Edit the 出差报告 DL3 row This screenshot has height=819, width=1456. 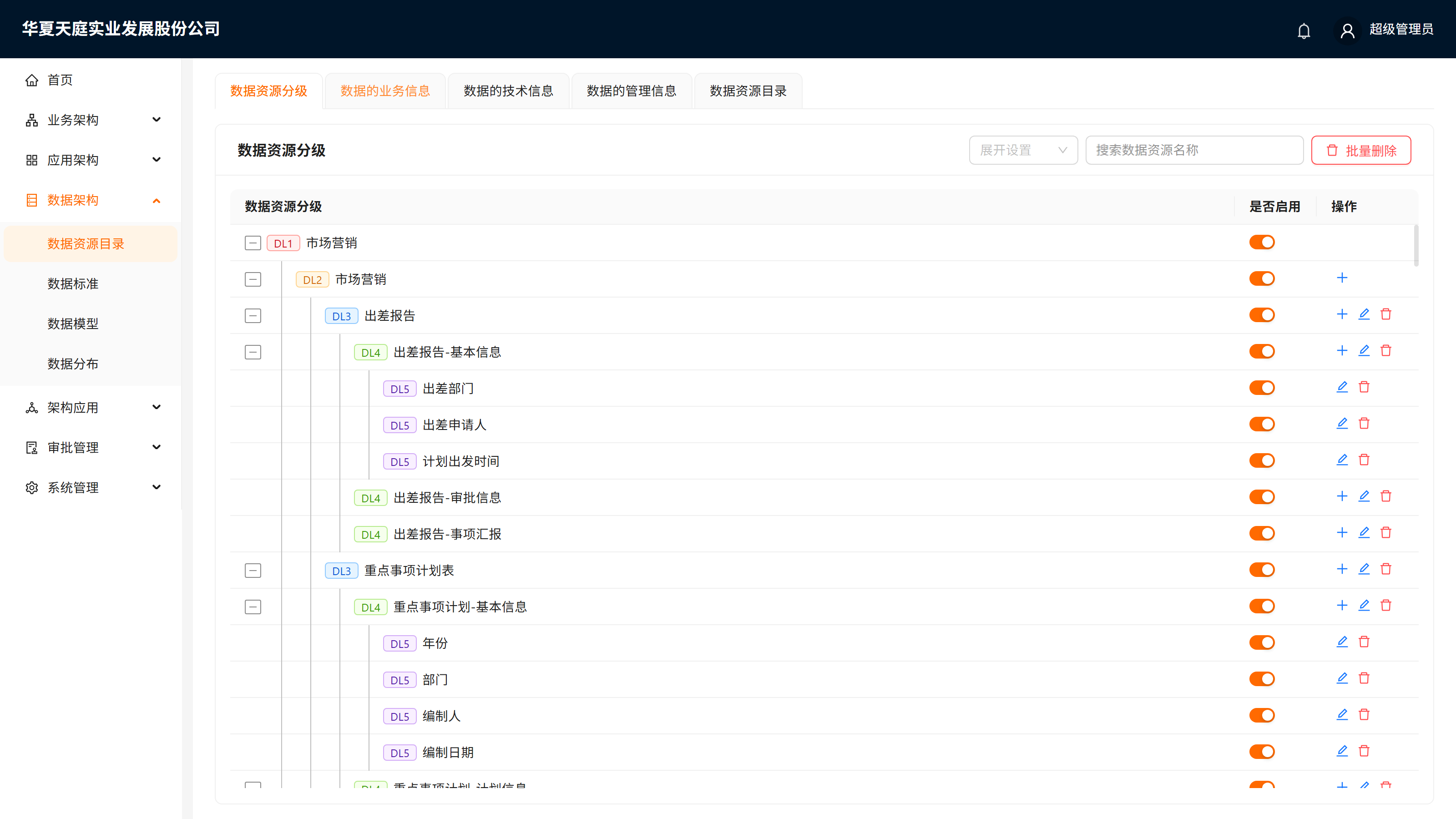tap(1364, 314)
